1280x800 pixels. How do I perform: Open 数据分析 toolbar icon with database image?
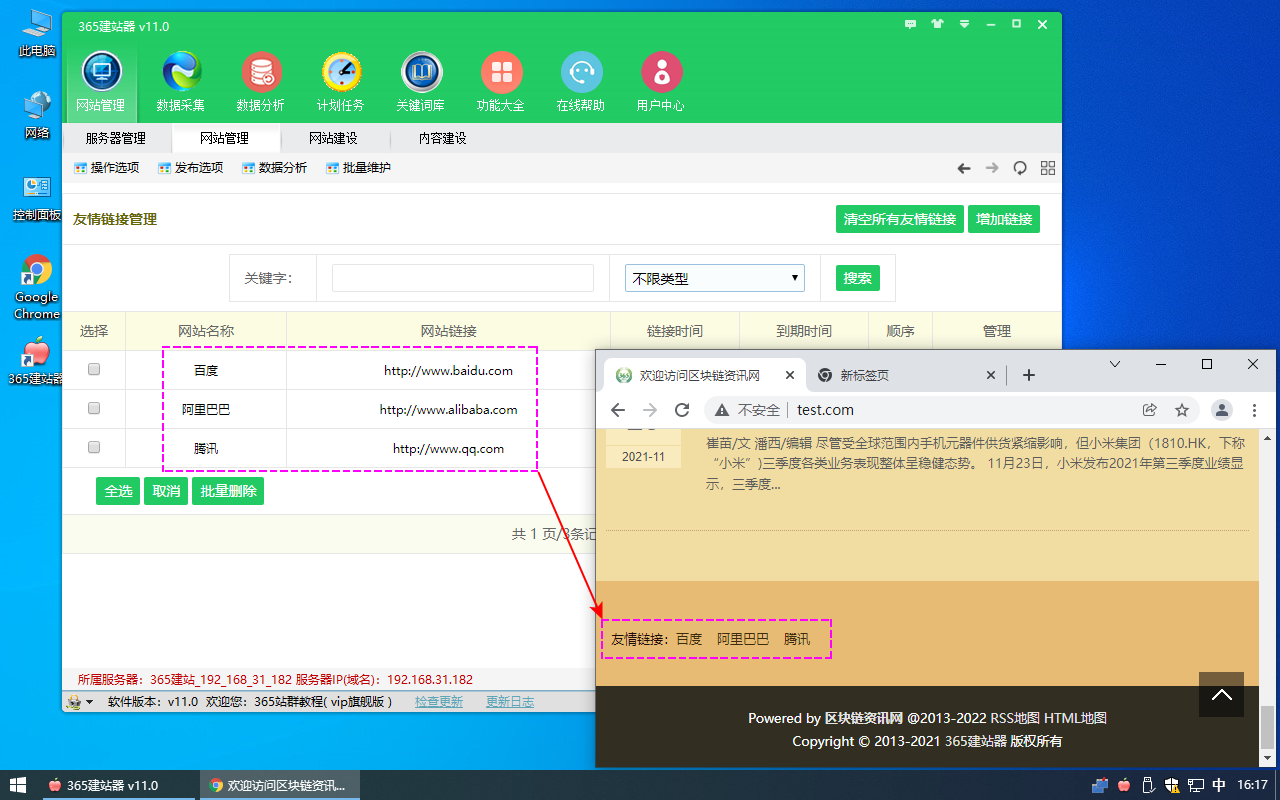pyautogui.click(x=261, y=83)
